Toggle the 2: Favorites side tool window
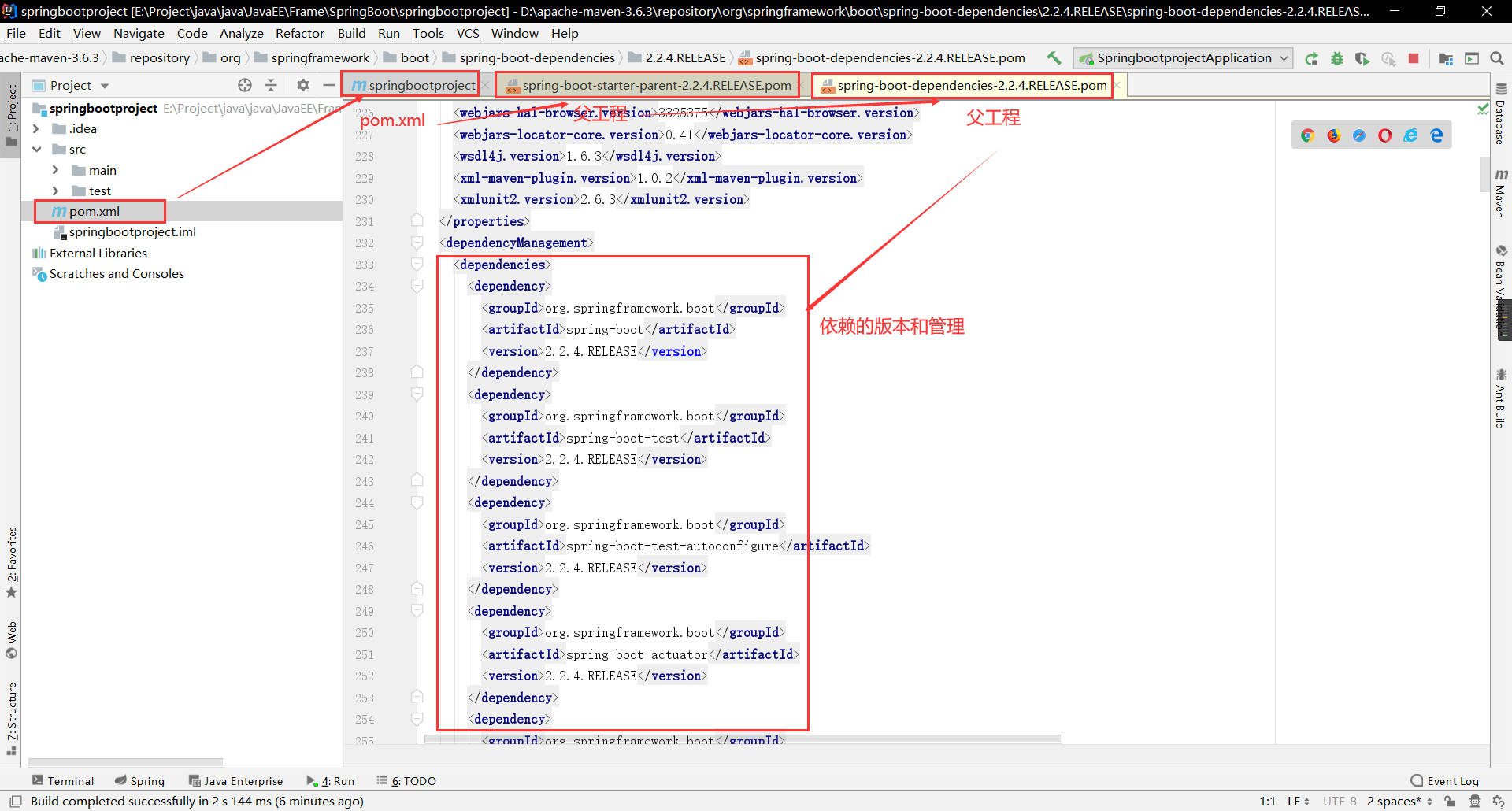 [x=11, y=562]
